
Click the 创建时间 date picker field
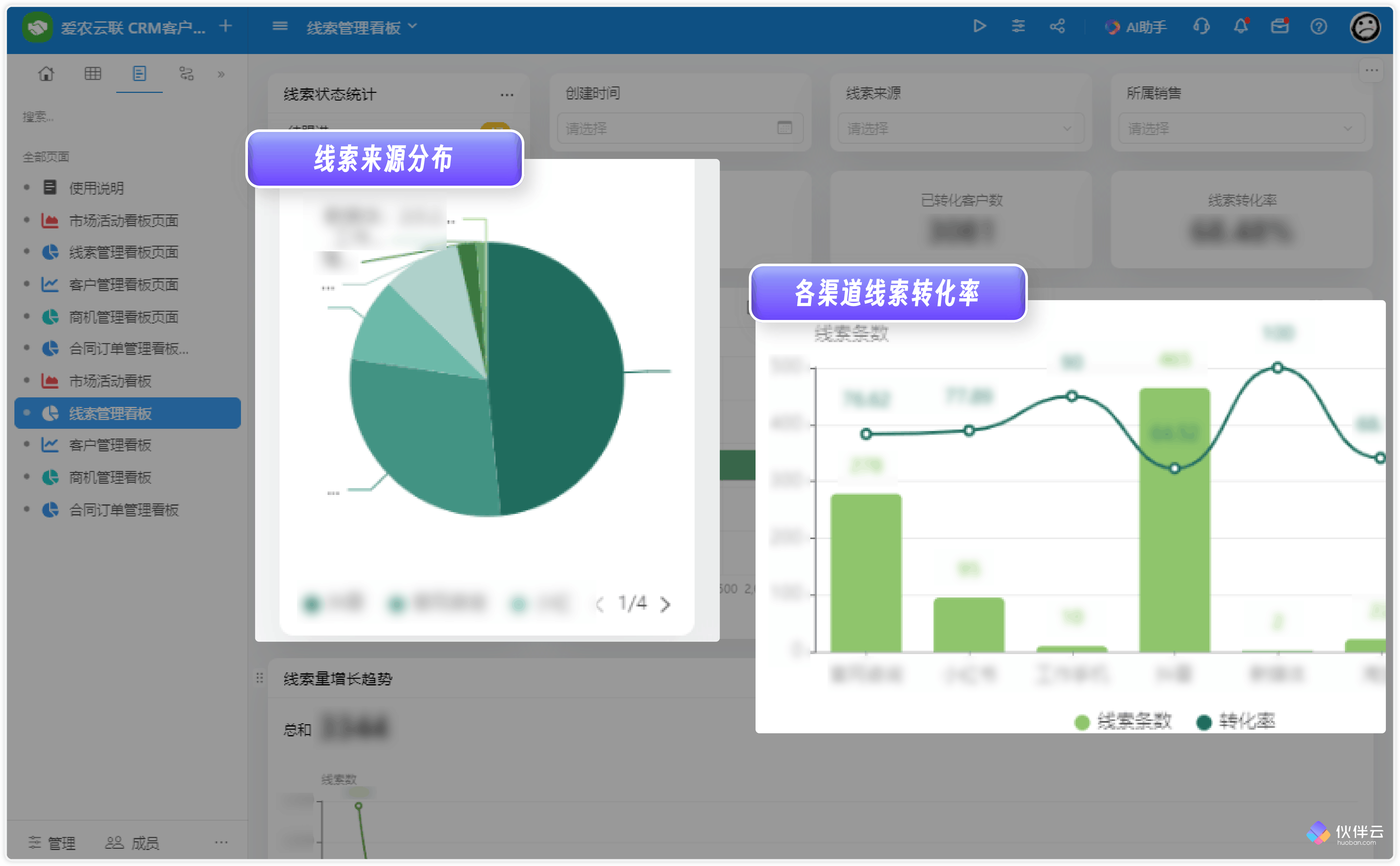[680, 128]
